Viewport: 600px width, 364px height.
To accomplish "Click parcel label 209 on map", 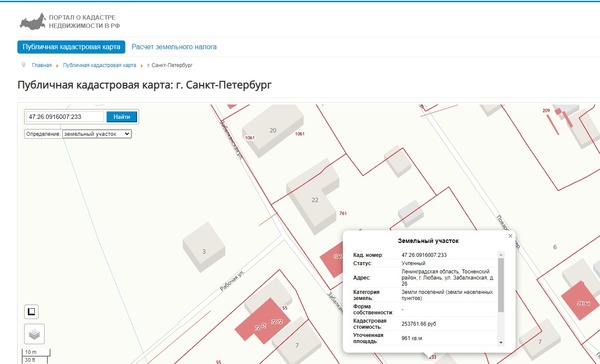I will 546,111.
